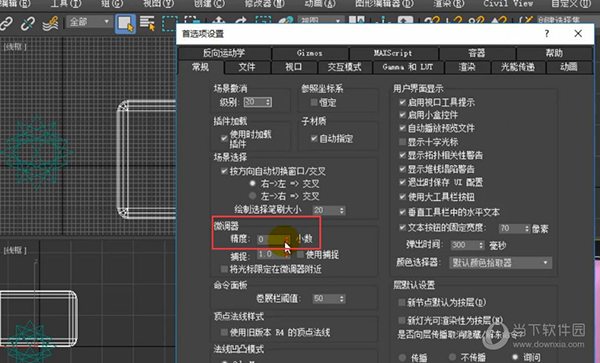Toggle the 自动指定 checkbox
This screenshot has height=363, width=600.
point(314,138)
